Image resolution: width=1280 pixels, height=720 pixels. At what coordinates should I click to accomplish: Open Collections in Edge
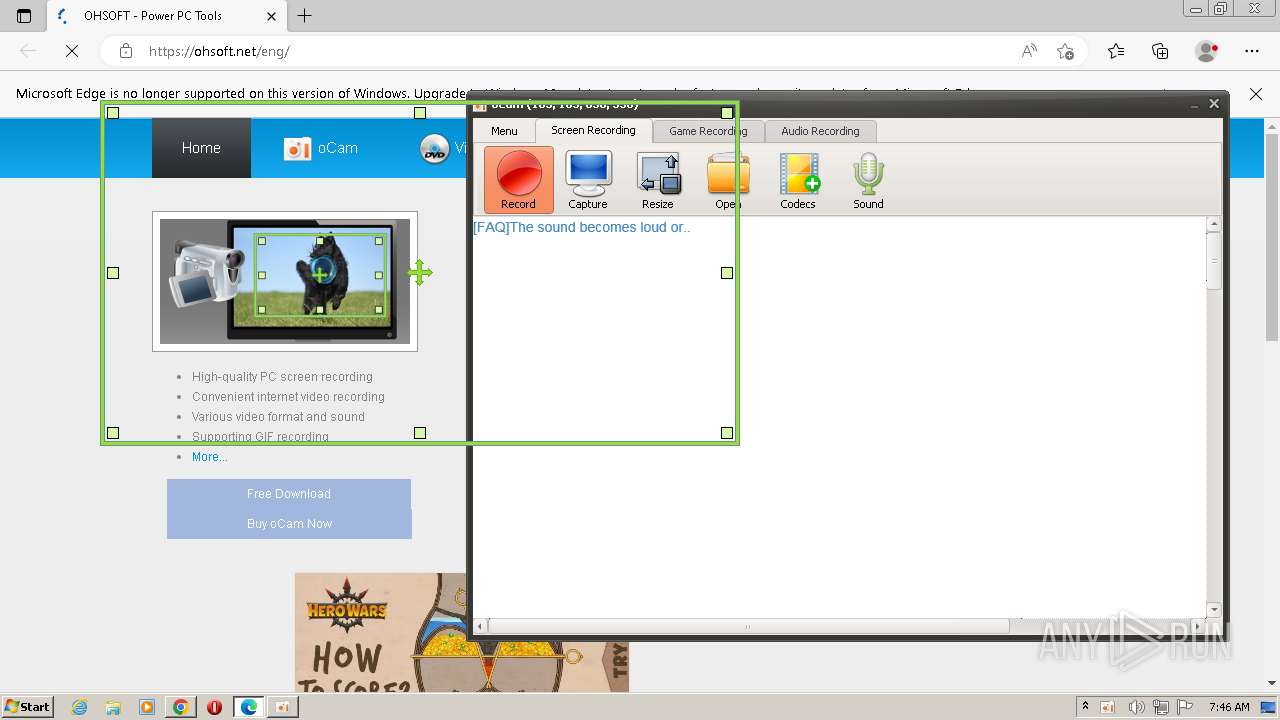(1160, 51)
